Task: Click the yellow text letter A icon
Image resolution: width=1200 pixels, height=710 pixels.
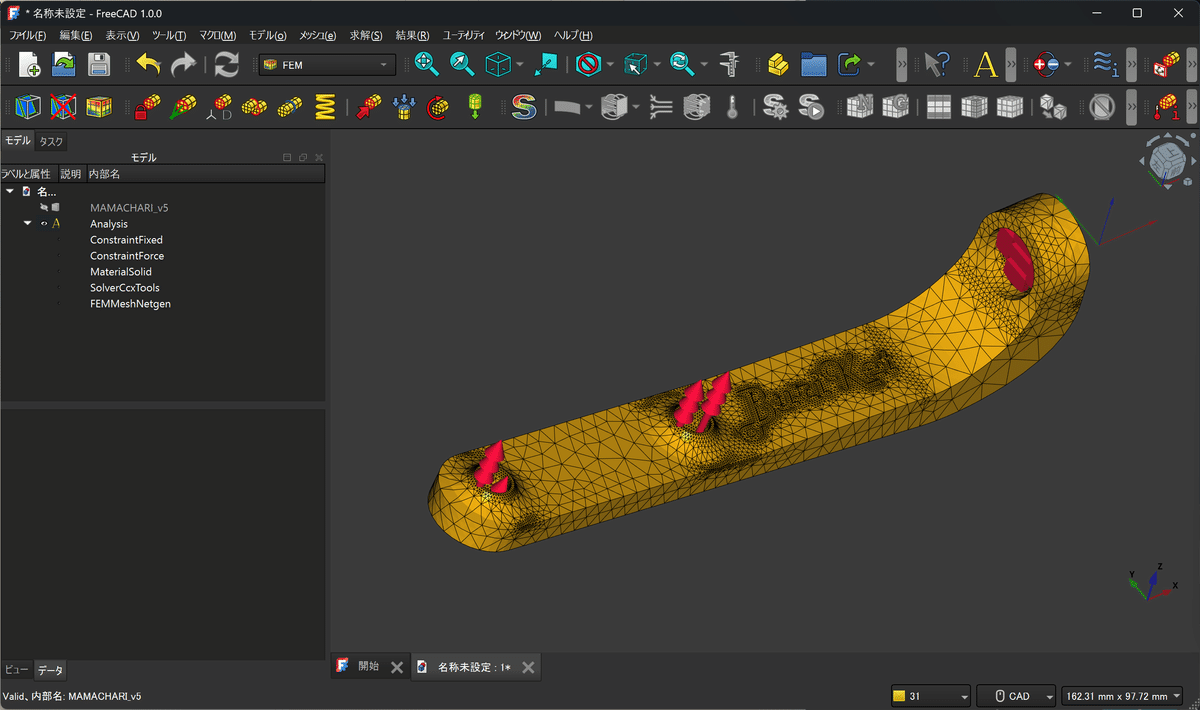Action: pyautogui.click(x=986, y=65)
